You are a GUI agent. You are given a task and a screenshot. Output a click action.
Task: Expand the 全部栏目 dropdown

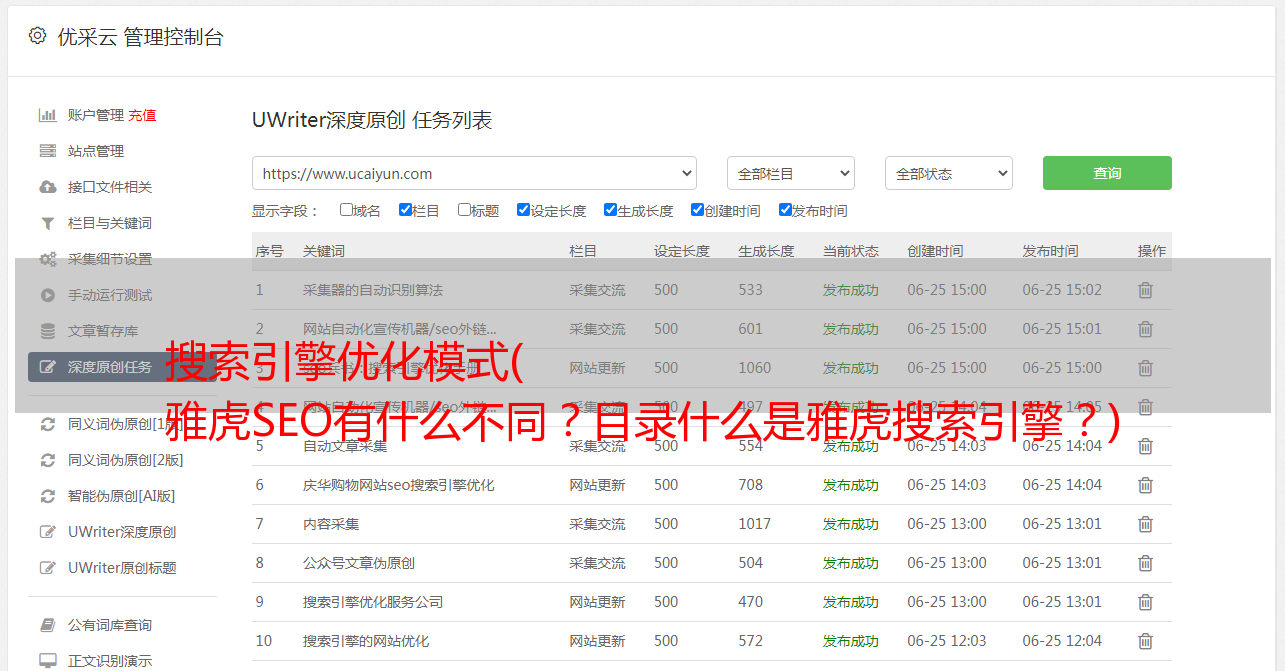point(790,173)
